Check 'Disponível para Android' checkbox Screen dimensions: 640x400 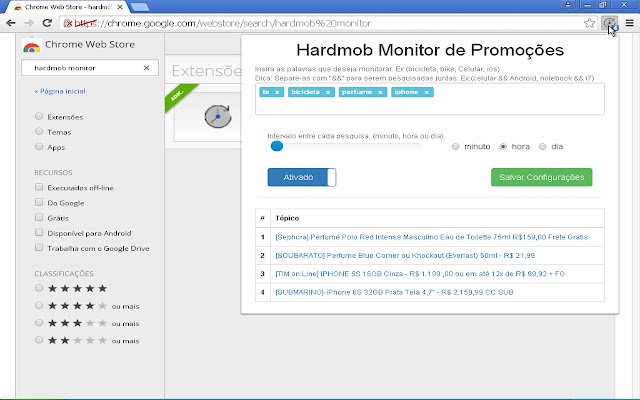[39, 233]
